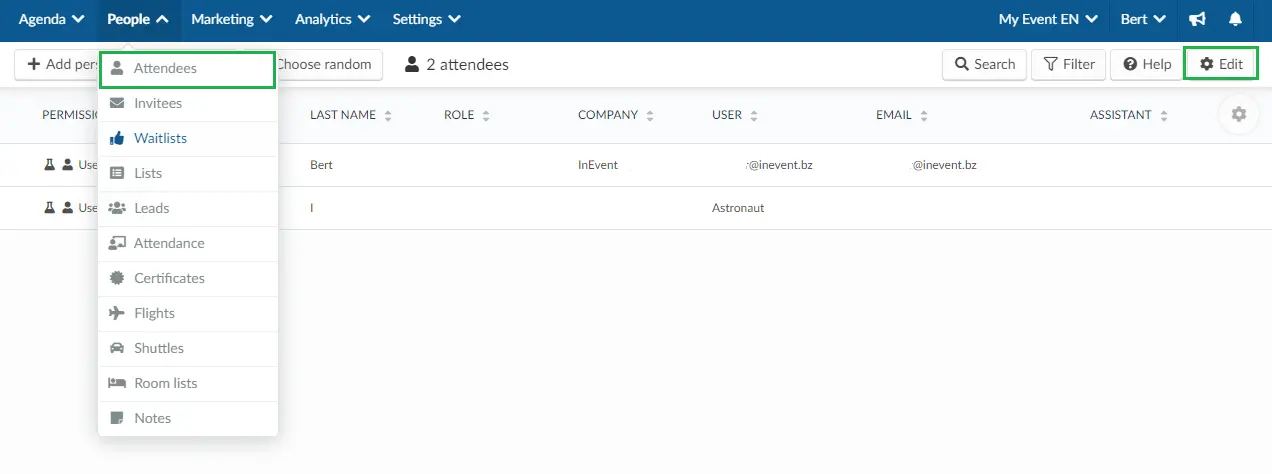The width and height of the screenshot is (1272, 474).
Task: Click the User cell 'Astronaut'
Action: pos(738,208)
